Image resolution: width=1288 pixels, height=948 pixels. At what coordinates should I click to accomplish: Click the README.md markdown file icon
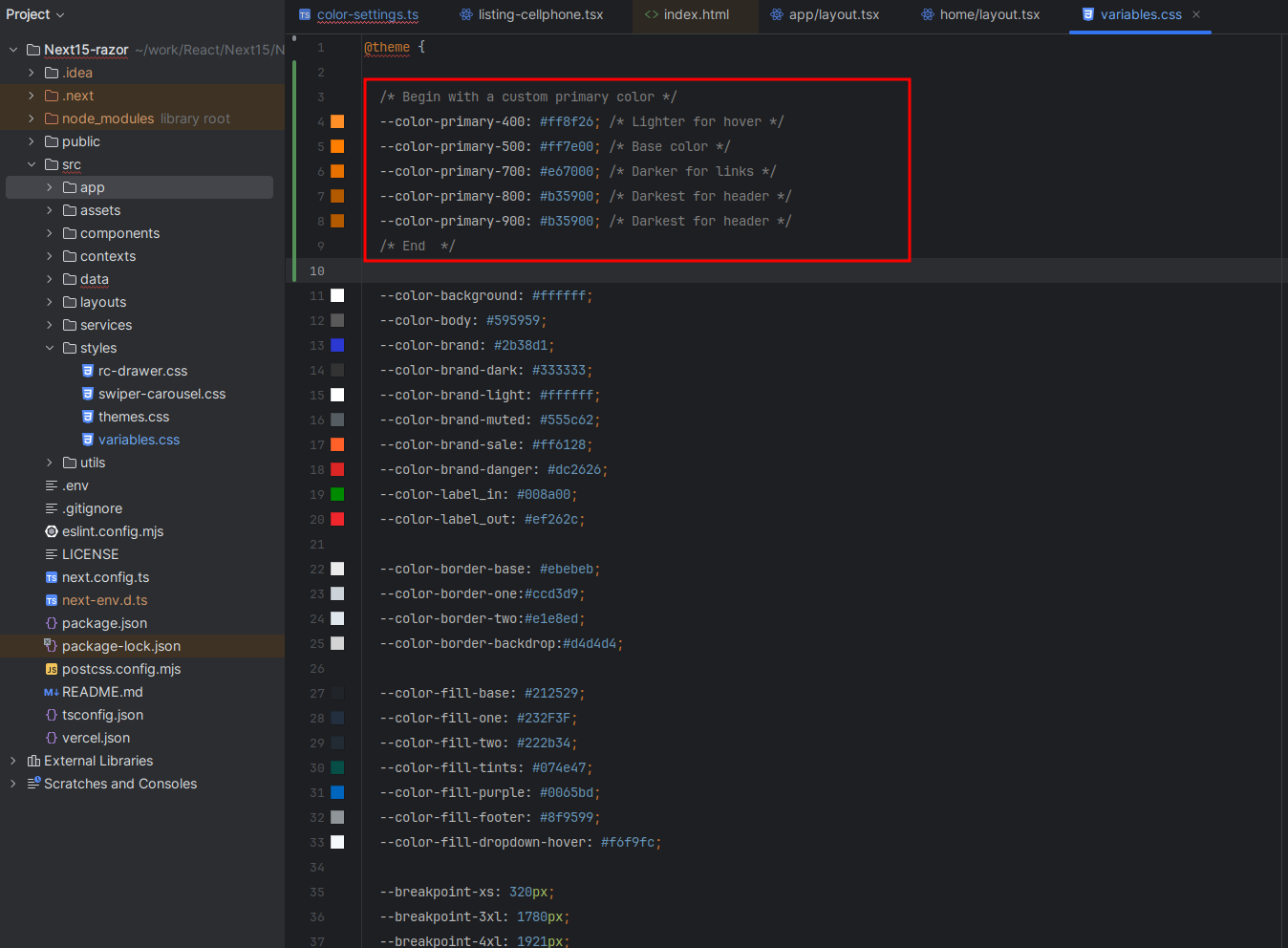pos(52,692)
